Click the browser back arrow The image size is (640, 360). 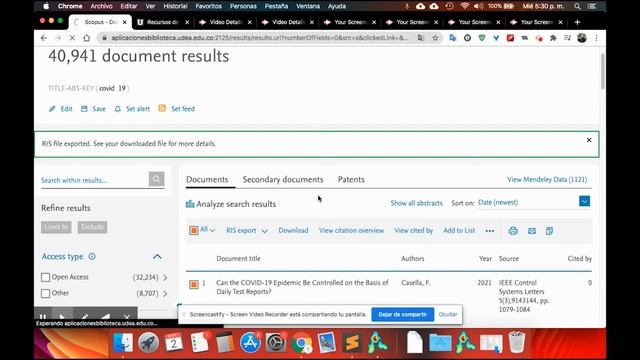click(44, 38)
